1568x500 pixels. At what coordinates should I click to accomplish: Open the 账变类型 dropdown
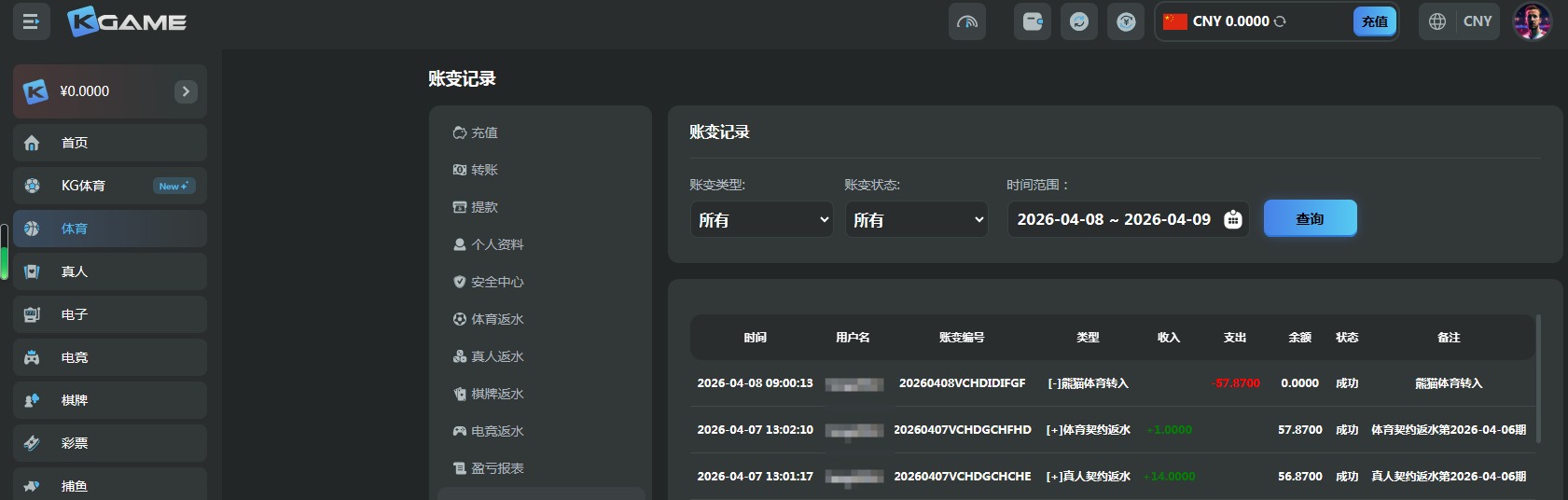(762, 219)
